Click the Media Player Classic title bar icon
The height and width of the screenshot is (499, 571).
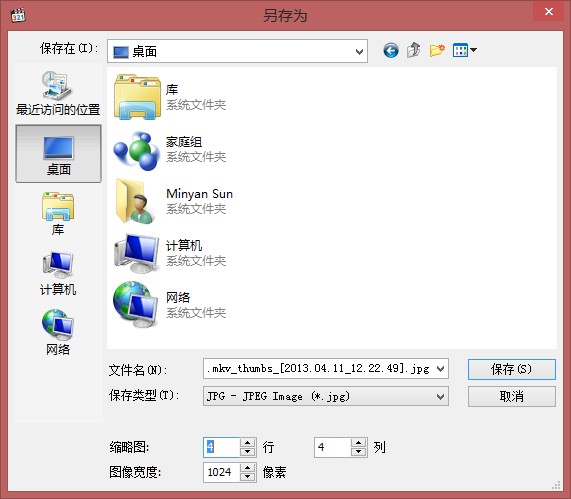tap(18, 15)
